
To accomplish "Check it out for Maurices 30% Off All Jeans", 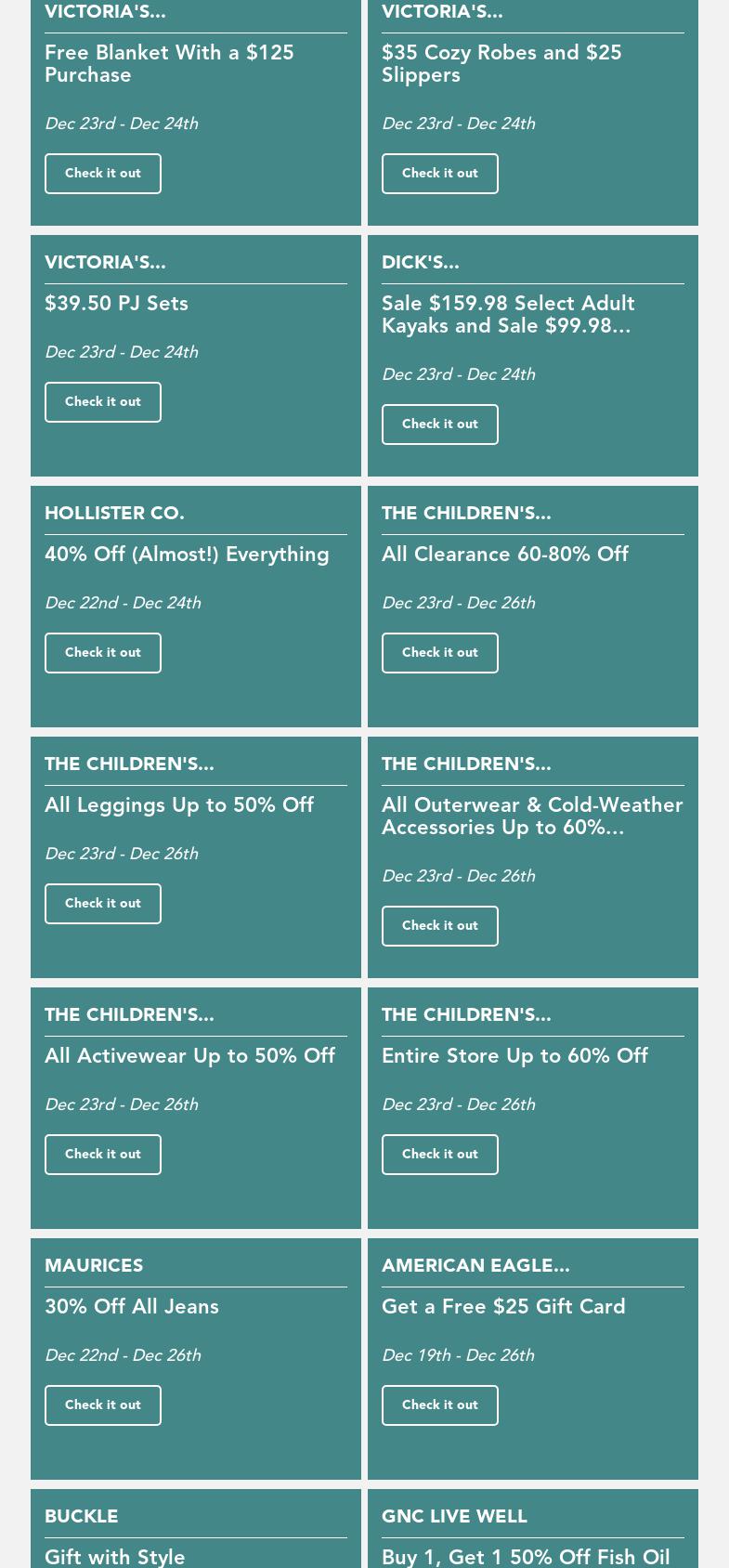I will [102, 1405].
